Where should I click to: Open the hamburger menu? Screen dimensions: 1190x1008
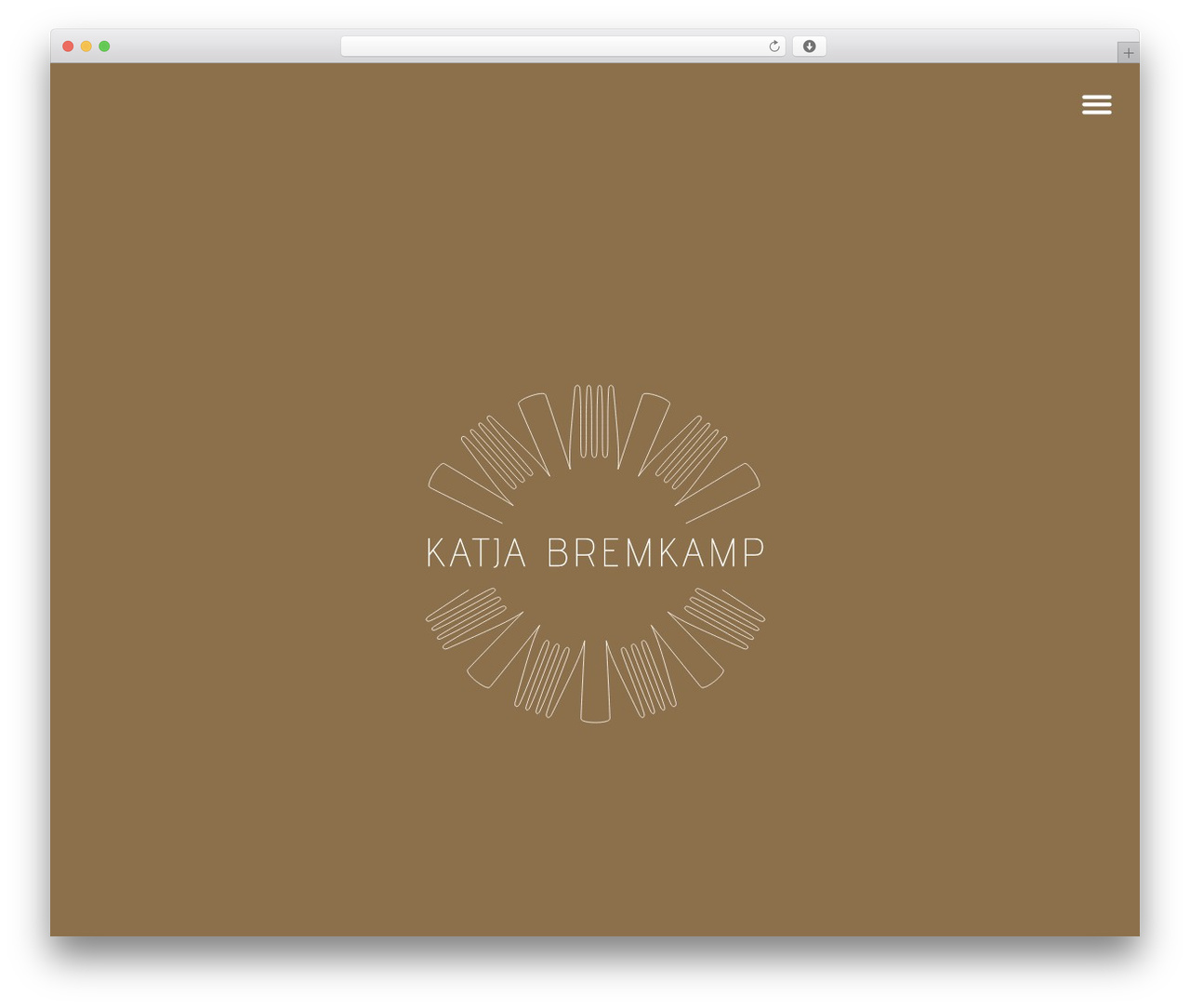tap(1097, 104)
